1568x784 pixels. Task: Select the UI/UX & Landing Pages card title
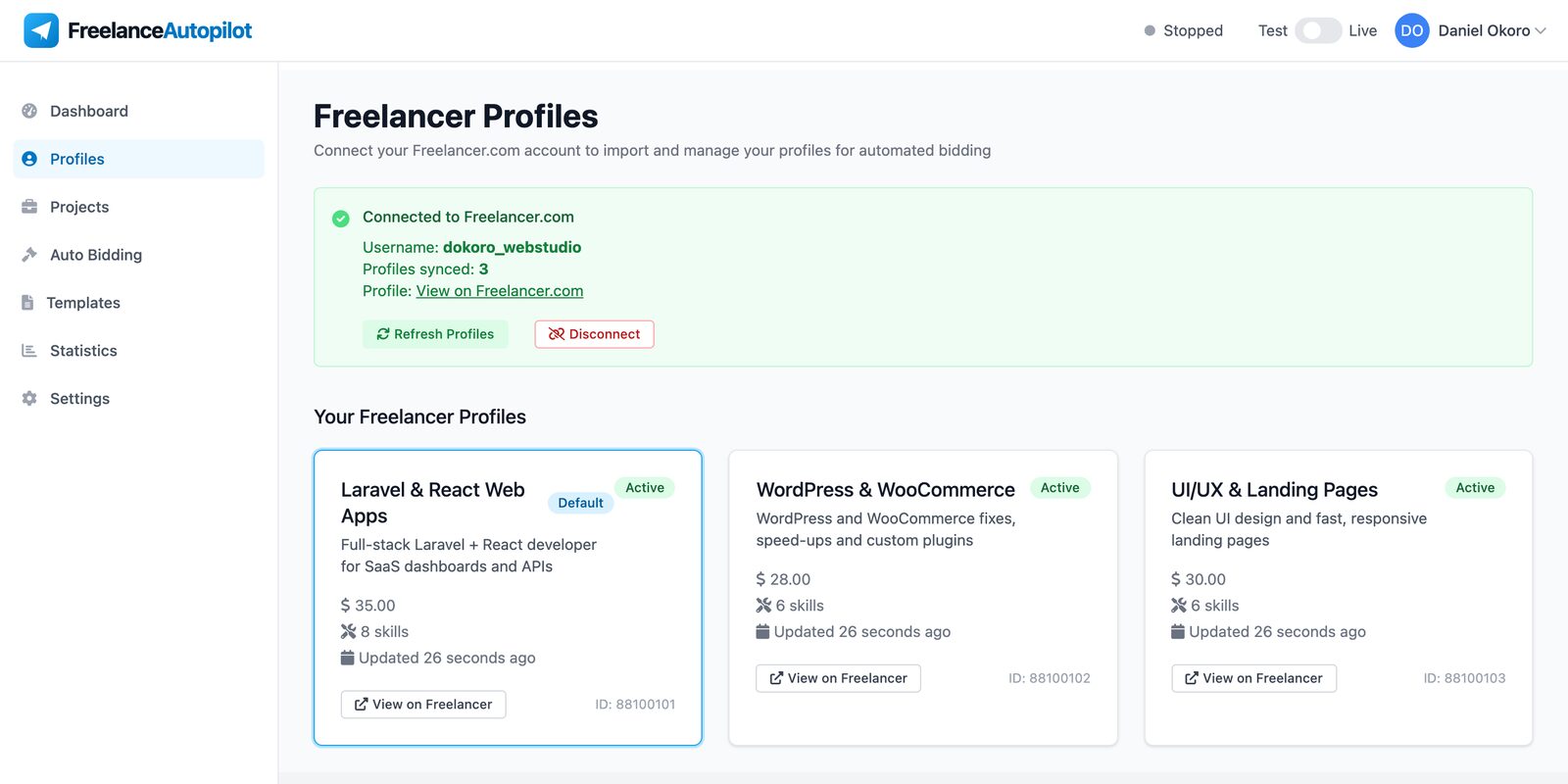(x=1275, y=490)
